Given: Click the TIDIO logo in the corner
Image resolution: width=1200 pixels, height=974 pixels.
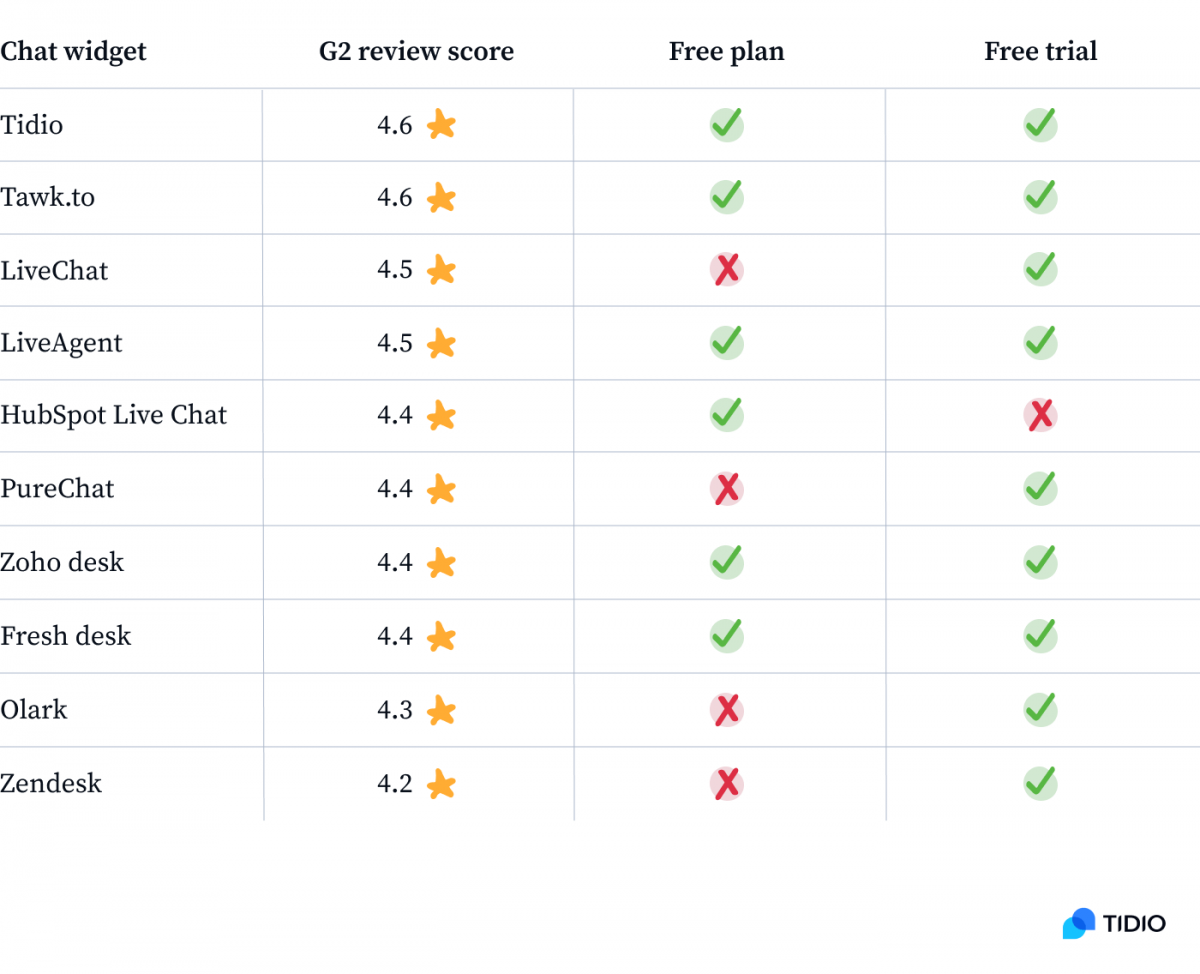Looking at the screenshot, I should [1114, 923].
